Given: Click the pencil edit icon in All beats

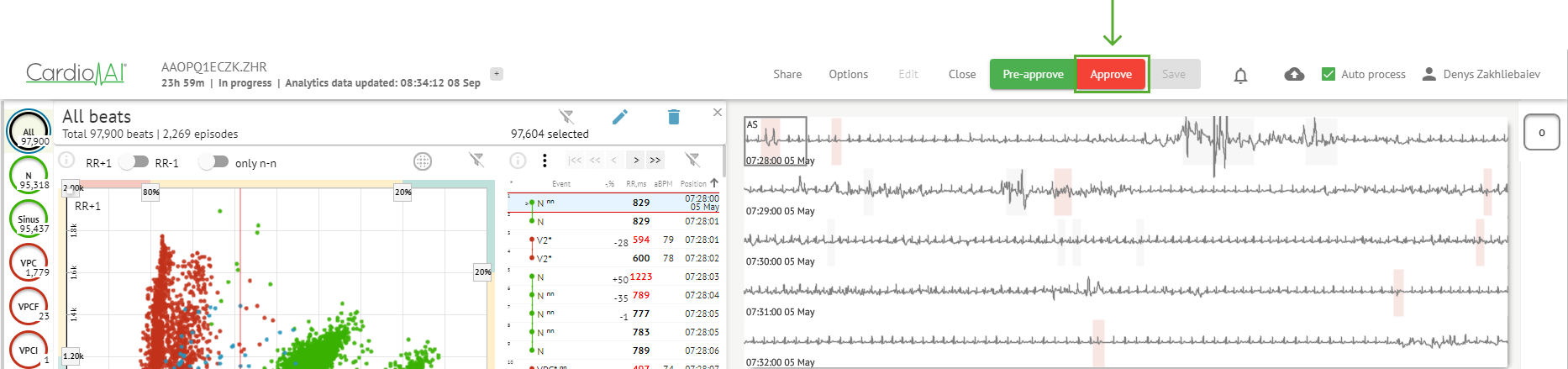Looking at the screenshot, I should pyautogui.click(x=620, y=117).
